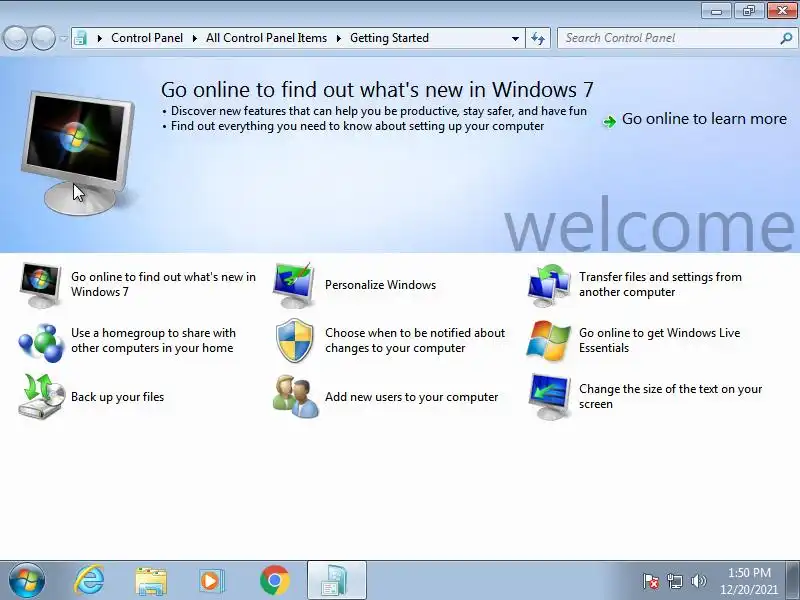Open the Personalize Windows icon
The image size is (800, 600).
pyautogui.click(x=294, y=285)
